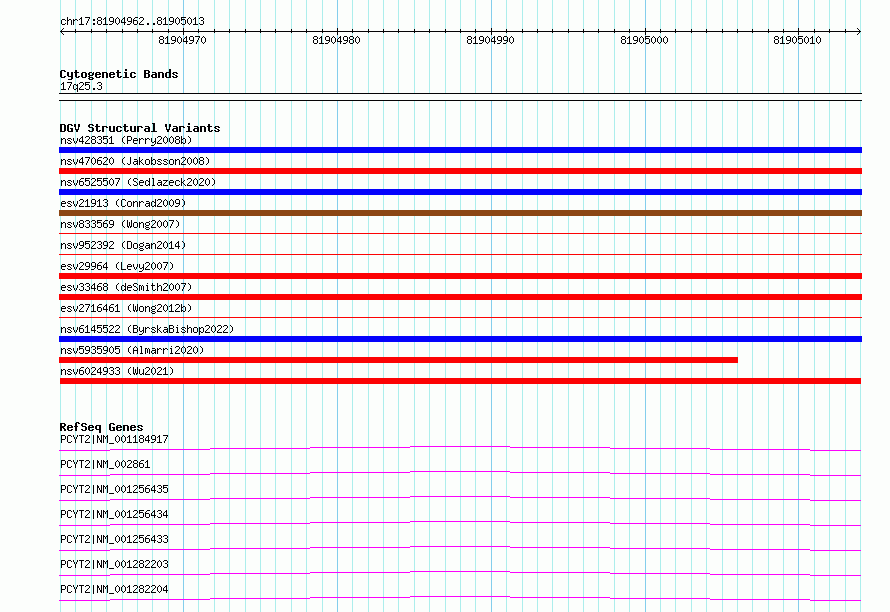
Task: Click ruler position 81904970
Action: (x=182, y=40)
